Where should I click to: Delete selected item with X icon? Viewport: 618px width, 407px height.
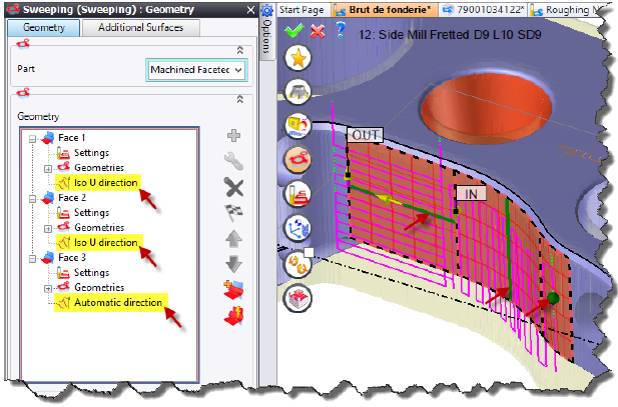[x=234, y=187]
